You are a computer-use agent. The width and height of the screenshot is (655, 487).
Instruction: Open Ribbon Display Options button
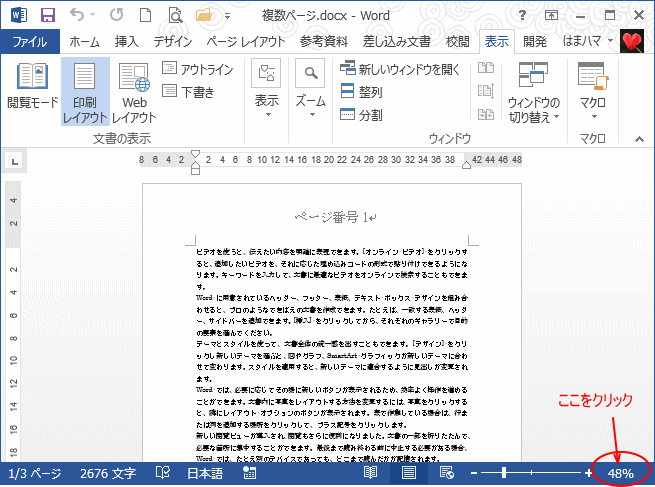tap(551, 16)
